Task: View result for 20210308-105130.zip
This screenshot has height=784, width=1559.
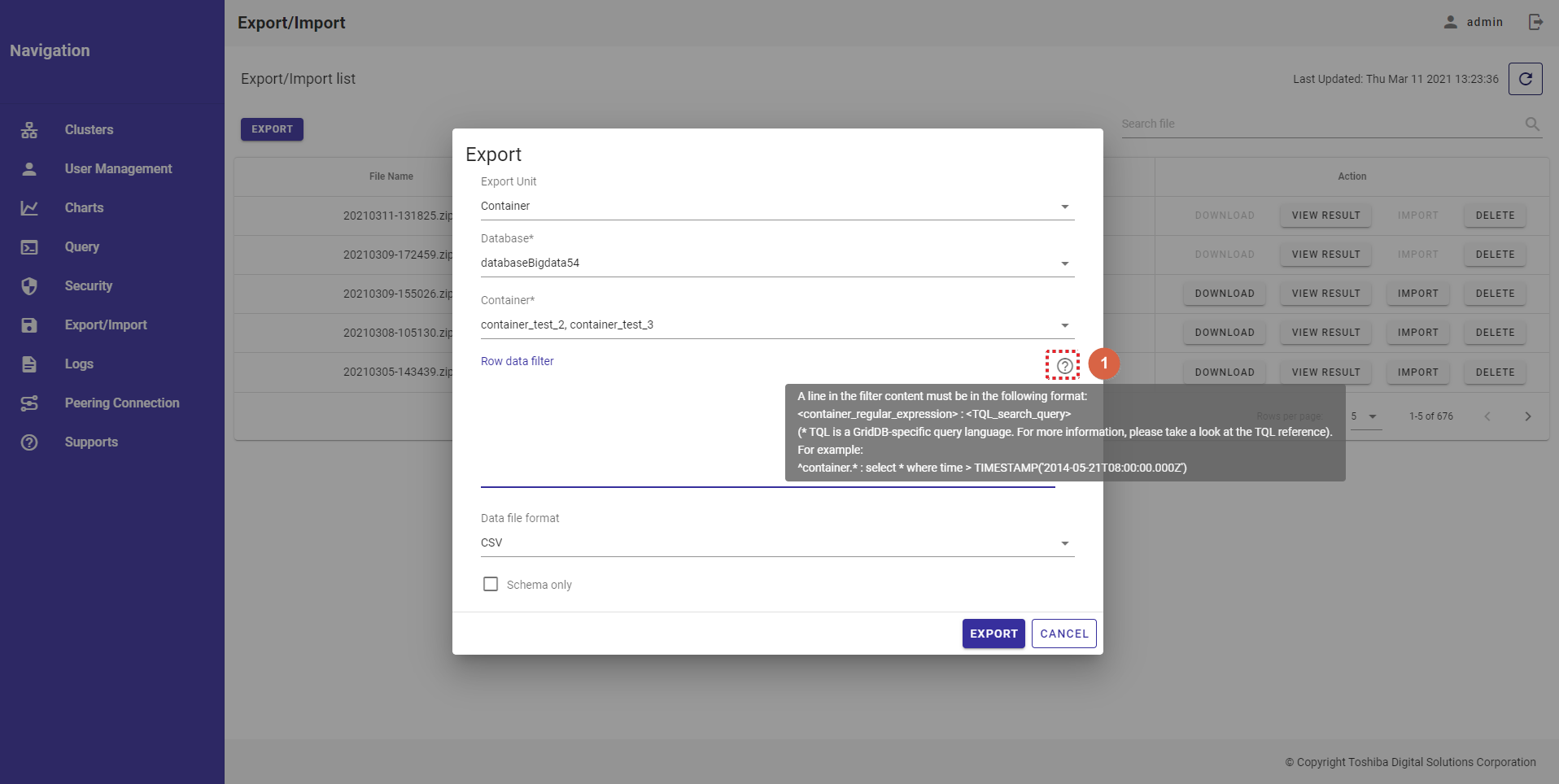Action: pos(1325,333)
